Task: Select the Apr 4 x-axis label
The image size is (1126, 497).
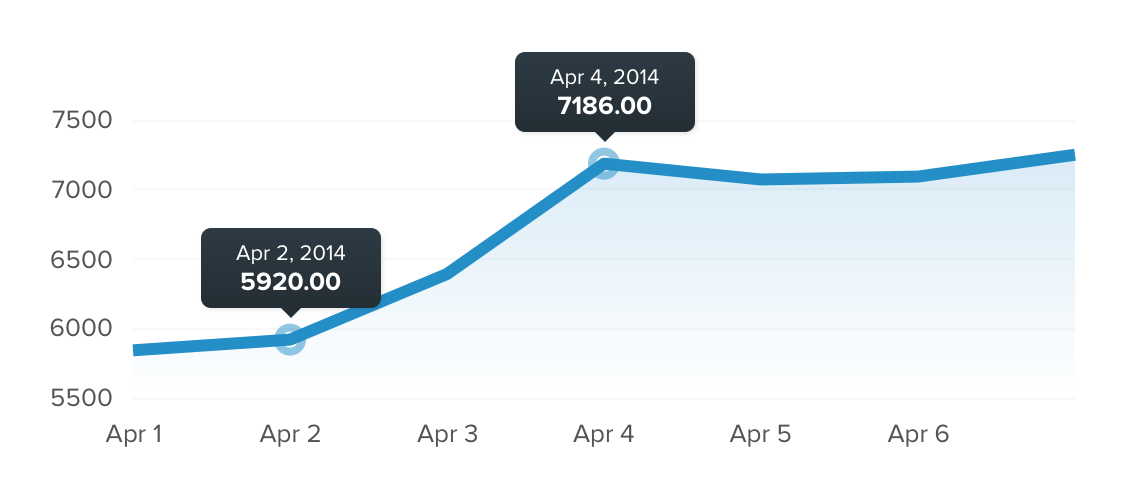Action: 604,434
